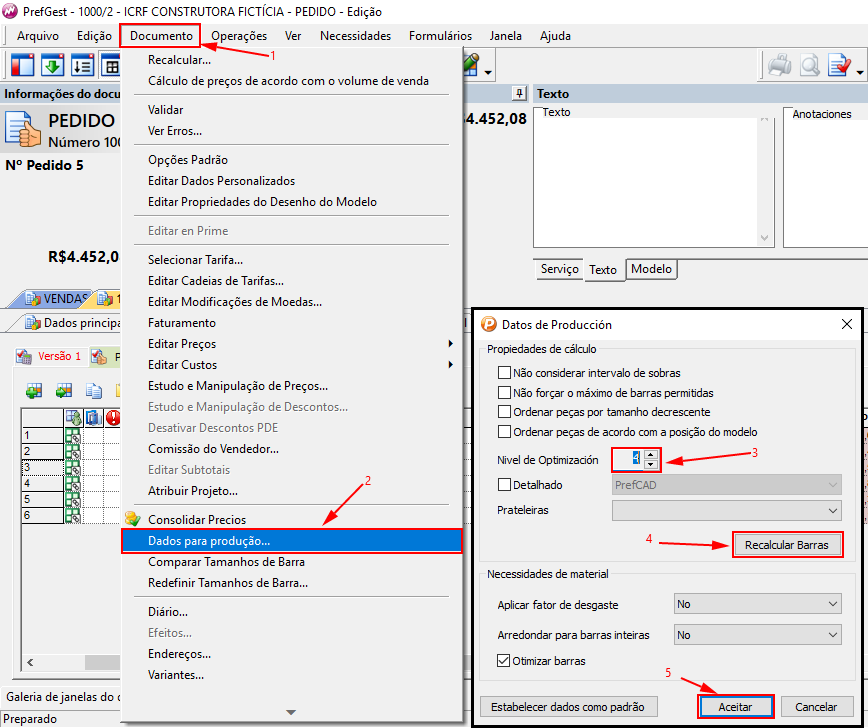Switch to the Modelo tab
Viewport: 868px width, 728px height.
point(651,269)
